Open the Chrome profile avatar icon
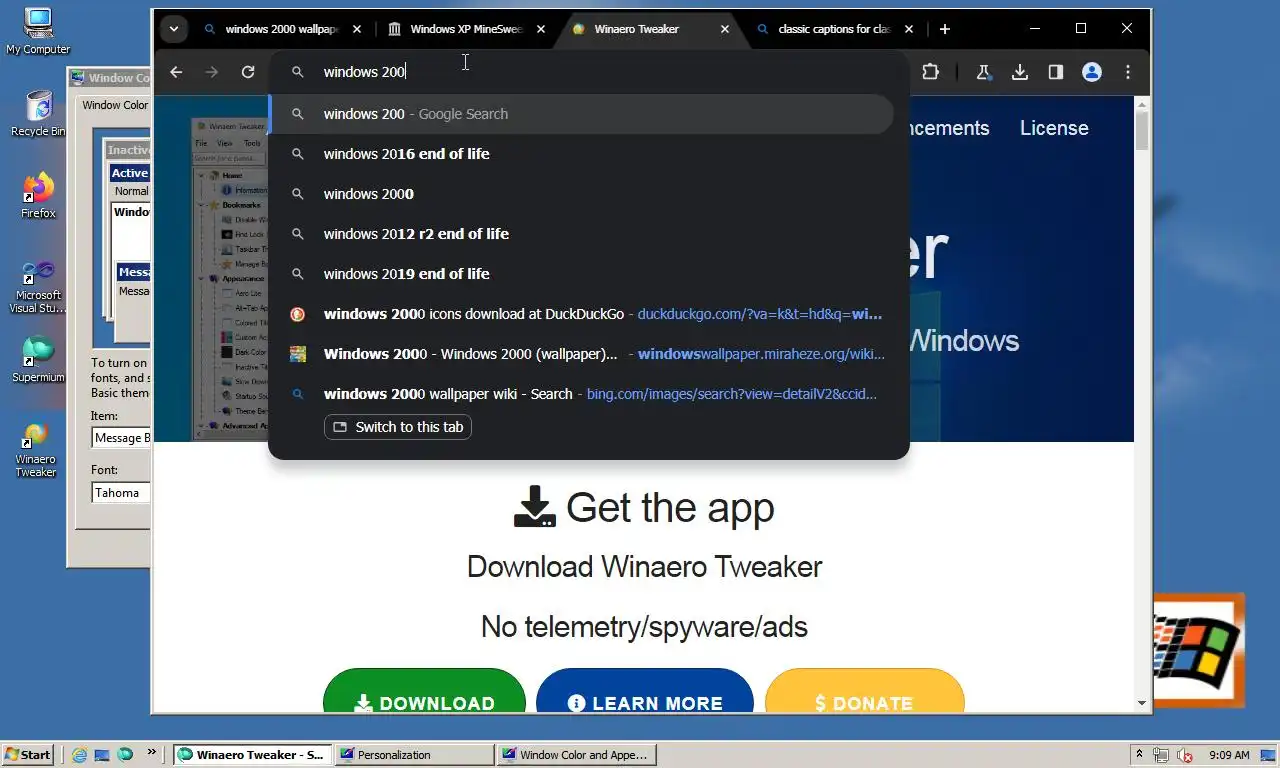1280x768 pixels. pos(1091,72)
